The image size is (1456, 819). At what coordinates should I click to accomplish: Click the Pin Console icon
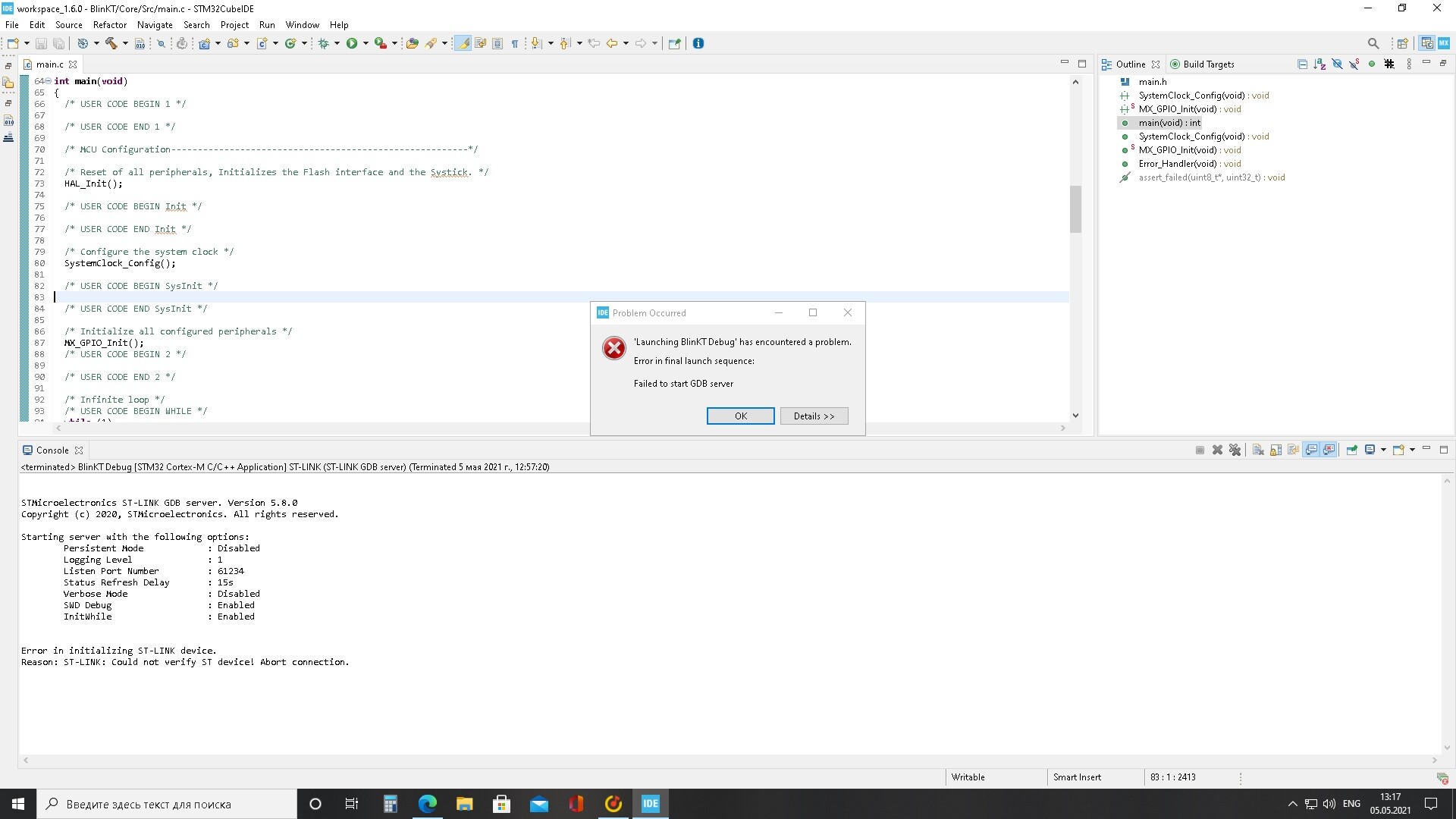click(1352, 450)
